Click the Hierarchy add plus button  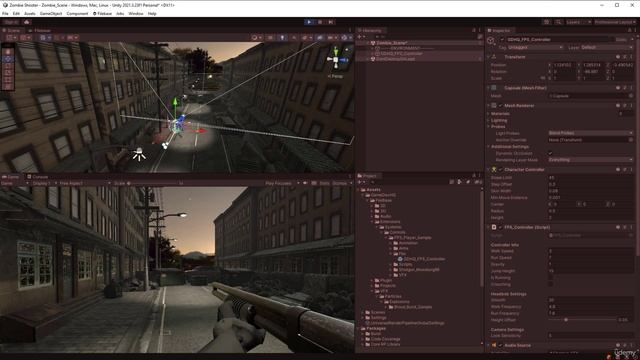(360, 37)
